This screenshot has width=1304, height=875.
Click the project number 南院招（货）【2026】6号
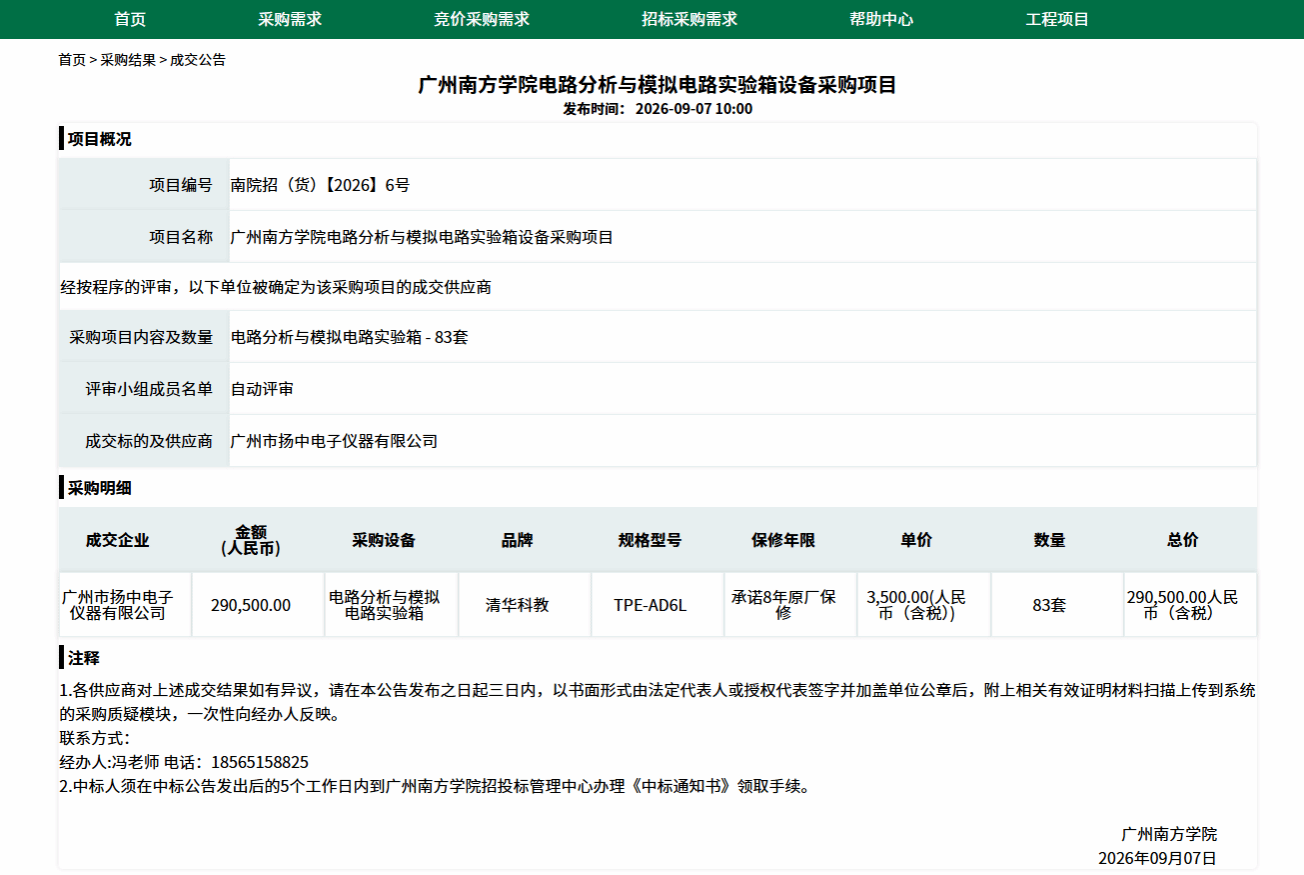point(320,185)
